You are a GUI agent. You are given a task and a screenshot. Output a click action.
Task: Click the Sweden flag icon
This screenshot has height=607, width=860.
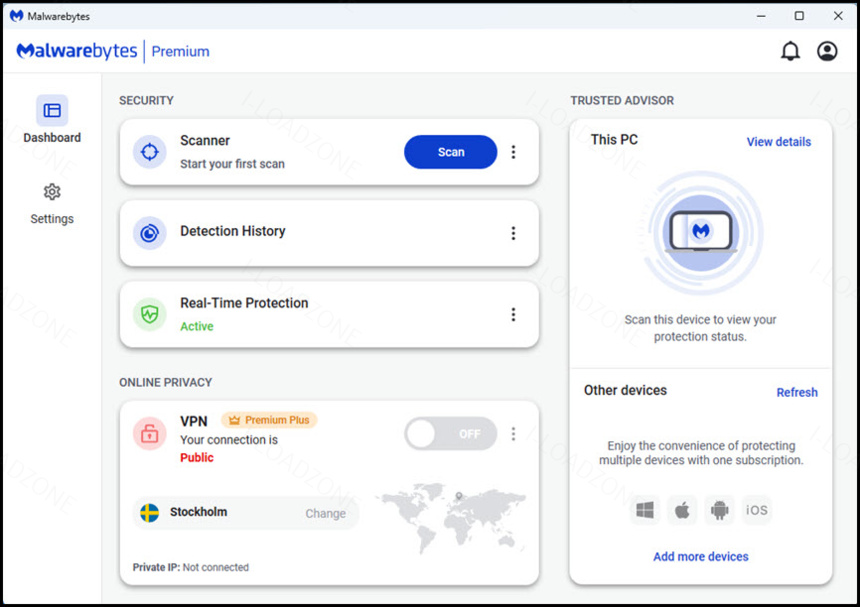[149, 513]
